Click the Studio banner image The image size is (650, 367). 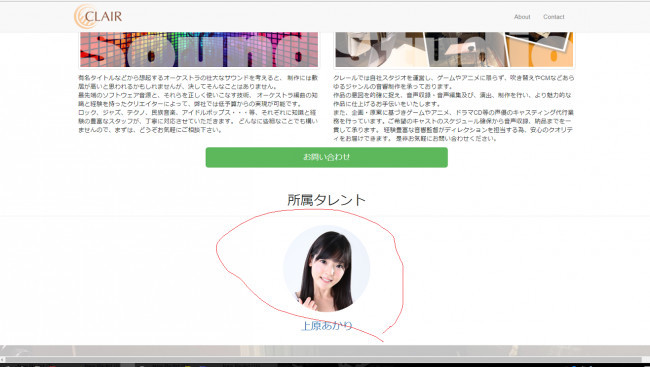tap(454, 49)
